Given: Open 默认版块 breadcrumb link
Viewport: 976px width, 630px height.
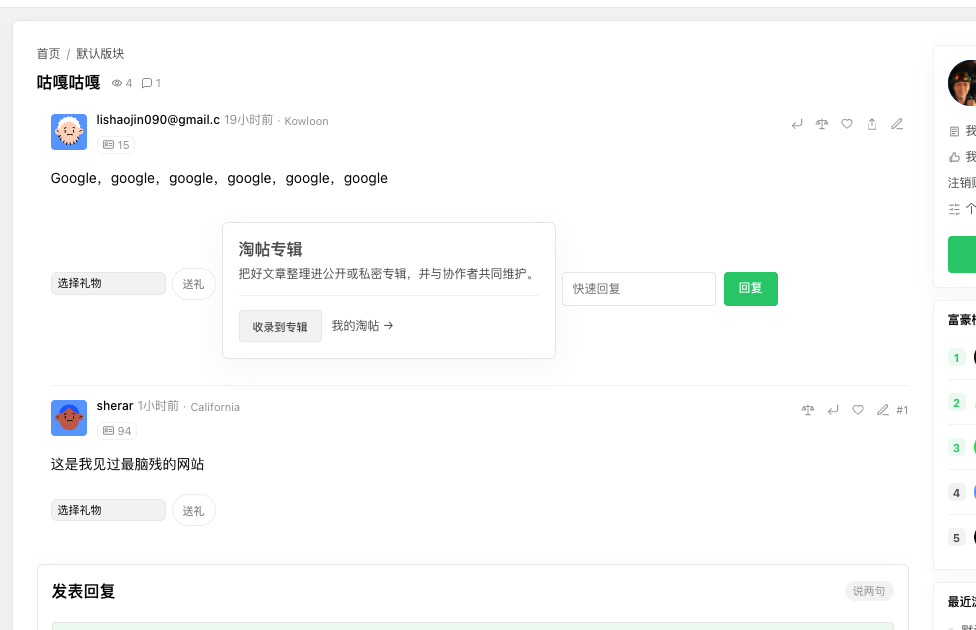Looking at the screenshot, I should point(100,54).
